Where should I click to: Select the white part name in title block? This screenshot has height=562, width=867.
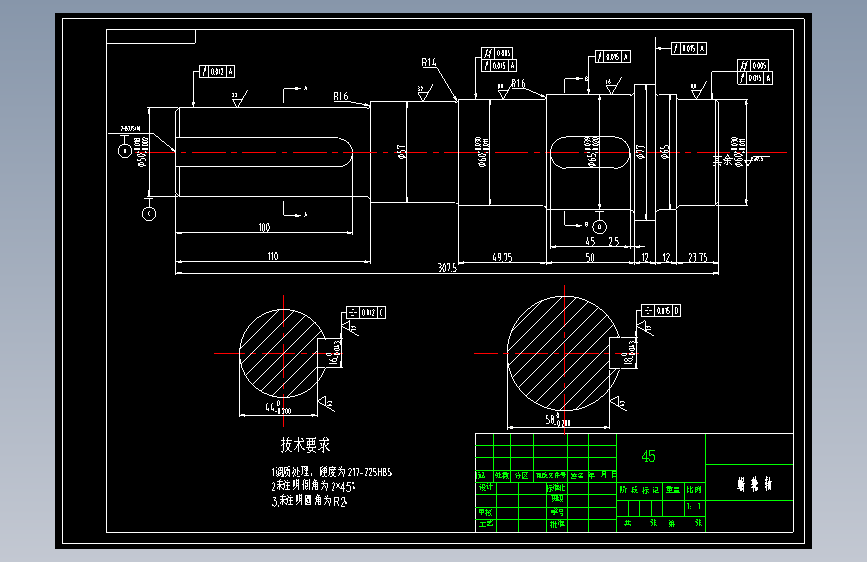coord(755,485)
